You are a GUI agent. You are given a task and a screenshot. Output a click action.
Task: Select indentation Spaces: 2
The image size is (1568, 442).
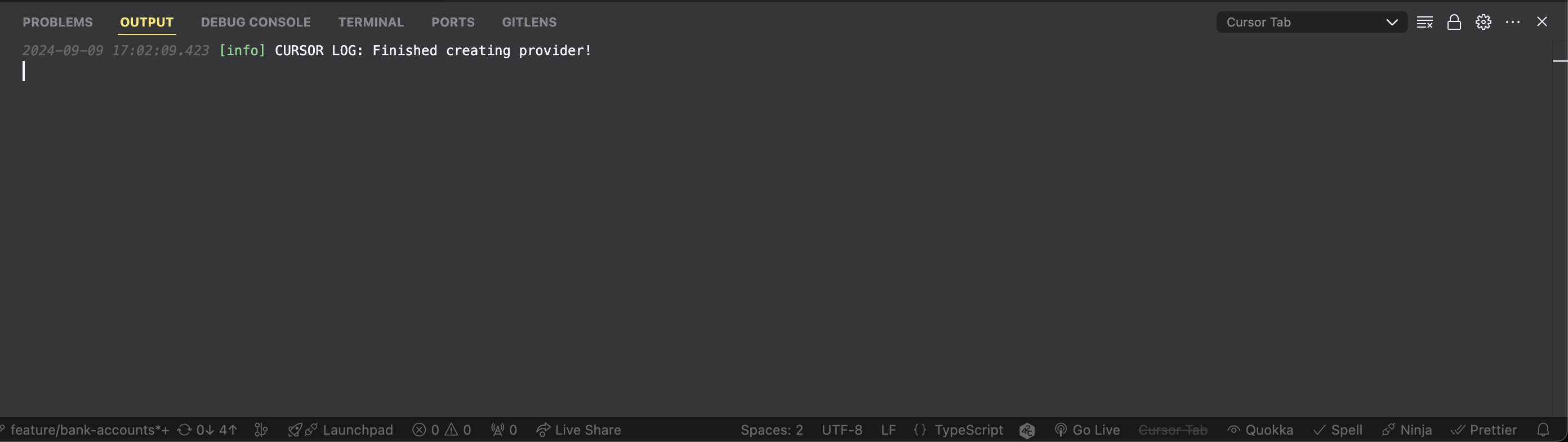[772, 430]
